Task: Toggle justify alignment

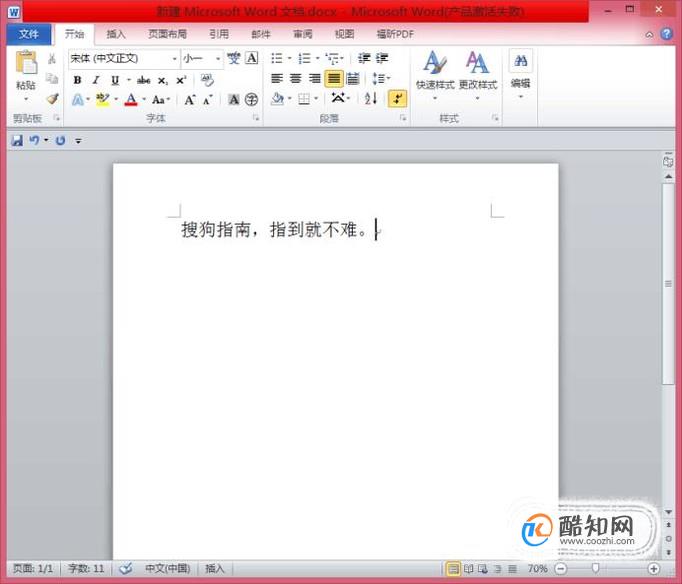Action: point(334,79)
